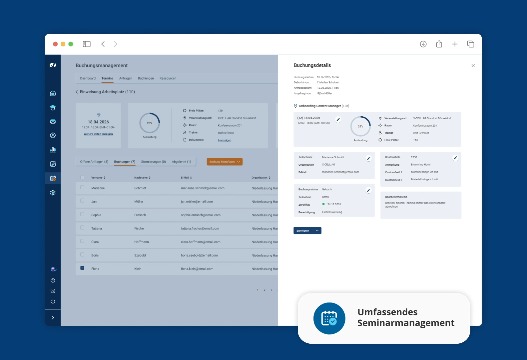Untick the checked checkbox in the last row
The height and width of the screenshot is (360, 527).
pos(82,268)
